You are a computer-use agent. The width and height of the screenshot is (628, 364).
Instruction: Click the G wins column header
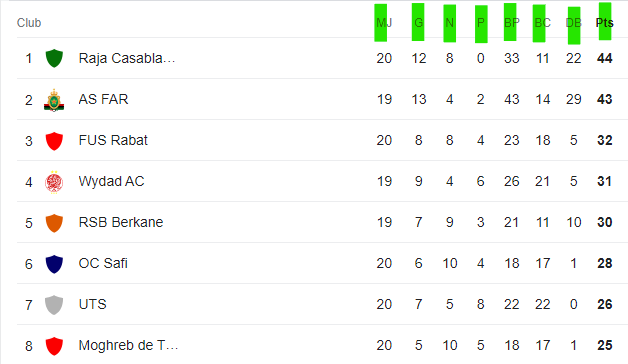tap(419, 23)
